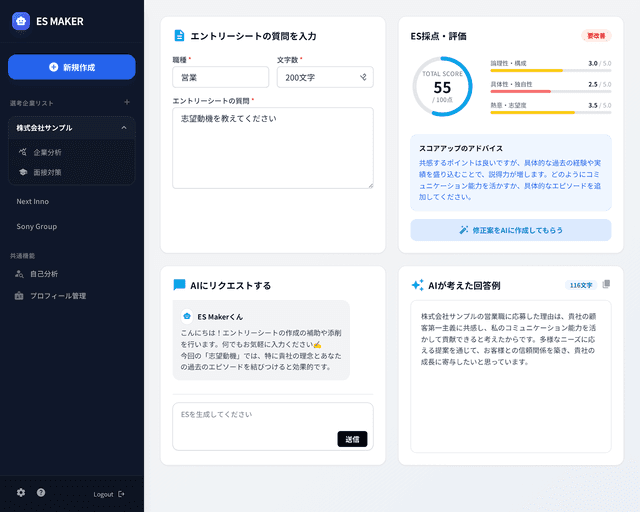Click the 面接対策 graduation cap icon
The image size is (640, 512).
point(23,172)
